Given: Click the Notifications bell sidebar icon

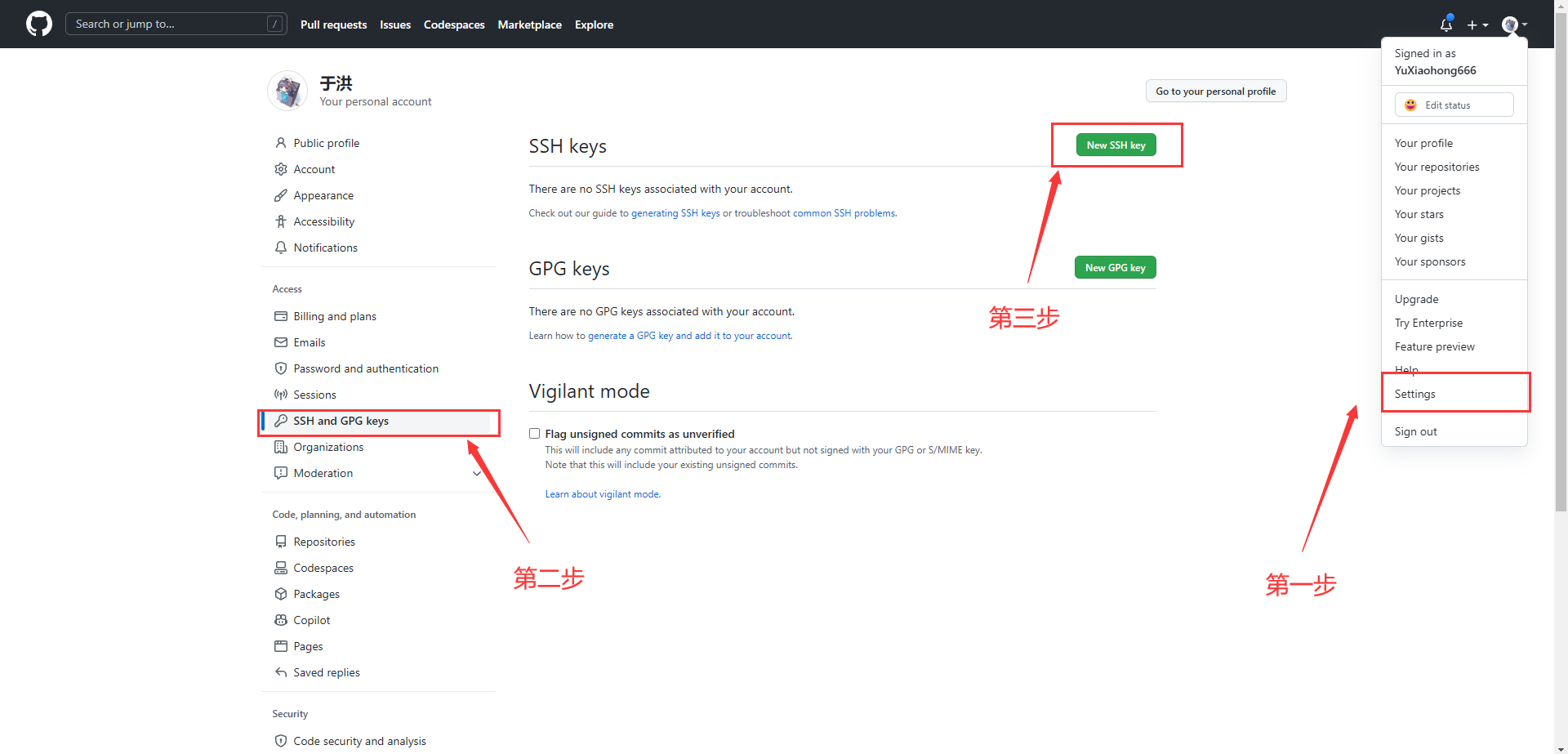Looking at the screenshot, I should point(281,248).
